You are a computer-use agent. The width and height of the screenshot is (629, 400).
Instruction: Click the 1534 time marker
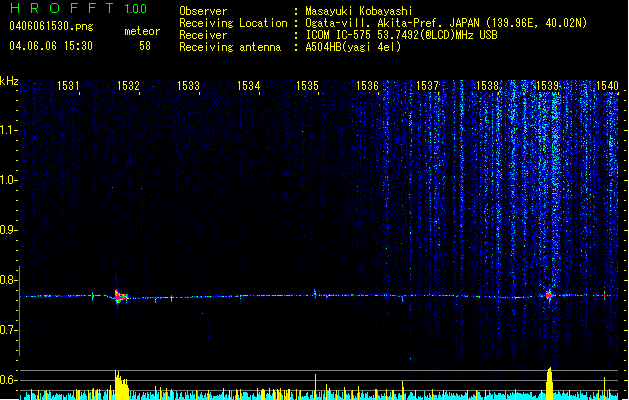(x=248, y=86)
